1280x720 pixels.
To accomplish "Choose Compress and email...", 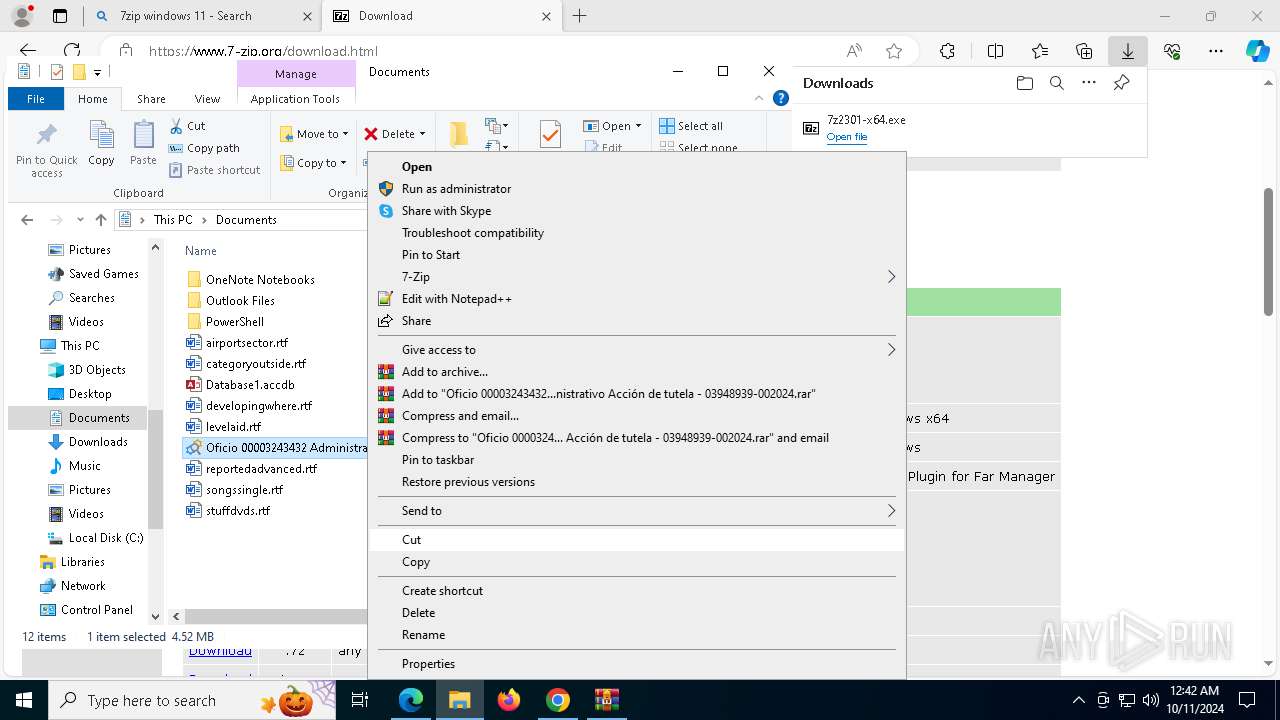I will pos(637,416).
